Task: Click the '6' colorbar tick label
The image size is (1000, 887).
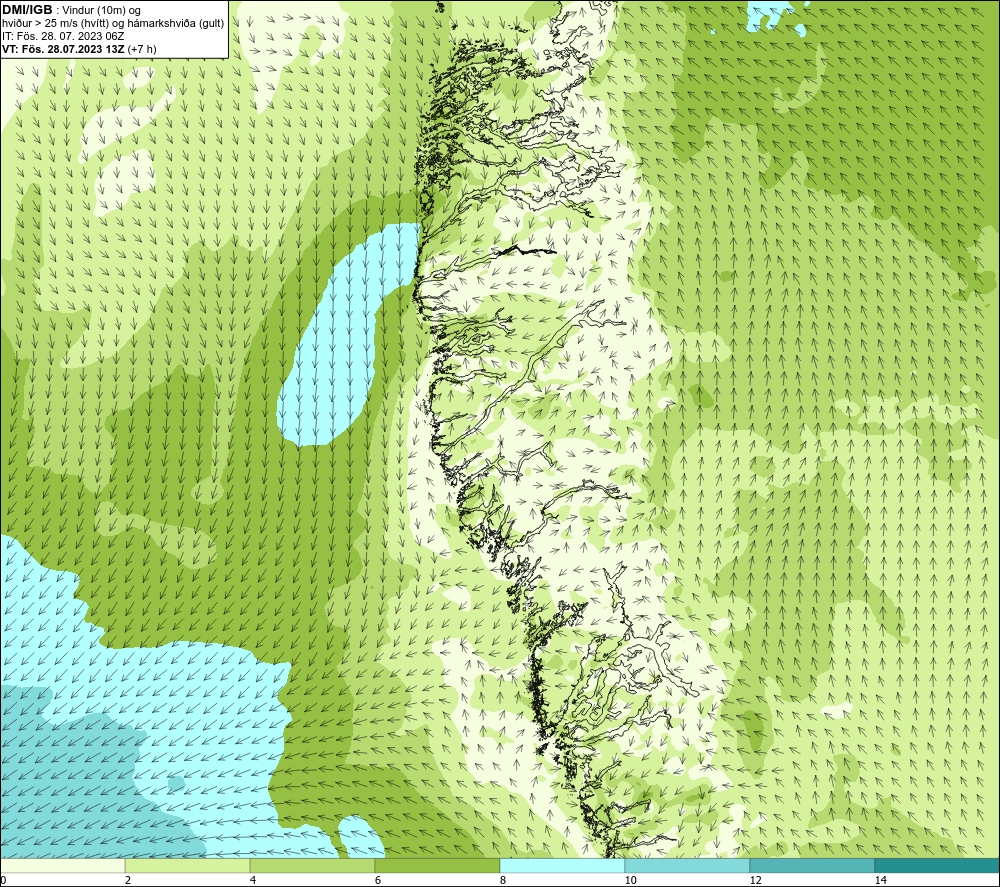Action: click(378, 880)
